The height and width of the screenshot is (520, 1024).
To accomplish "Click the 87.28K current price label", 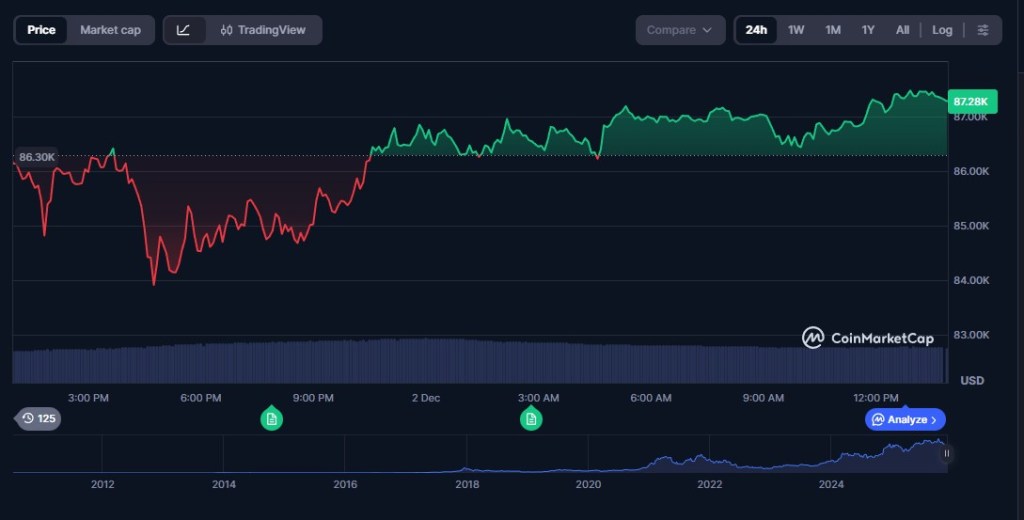I will point(971,102).
